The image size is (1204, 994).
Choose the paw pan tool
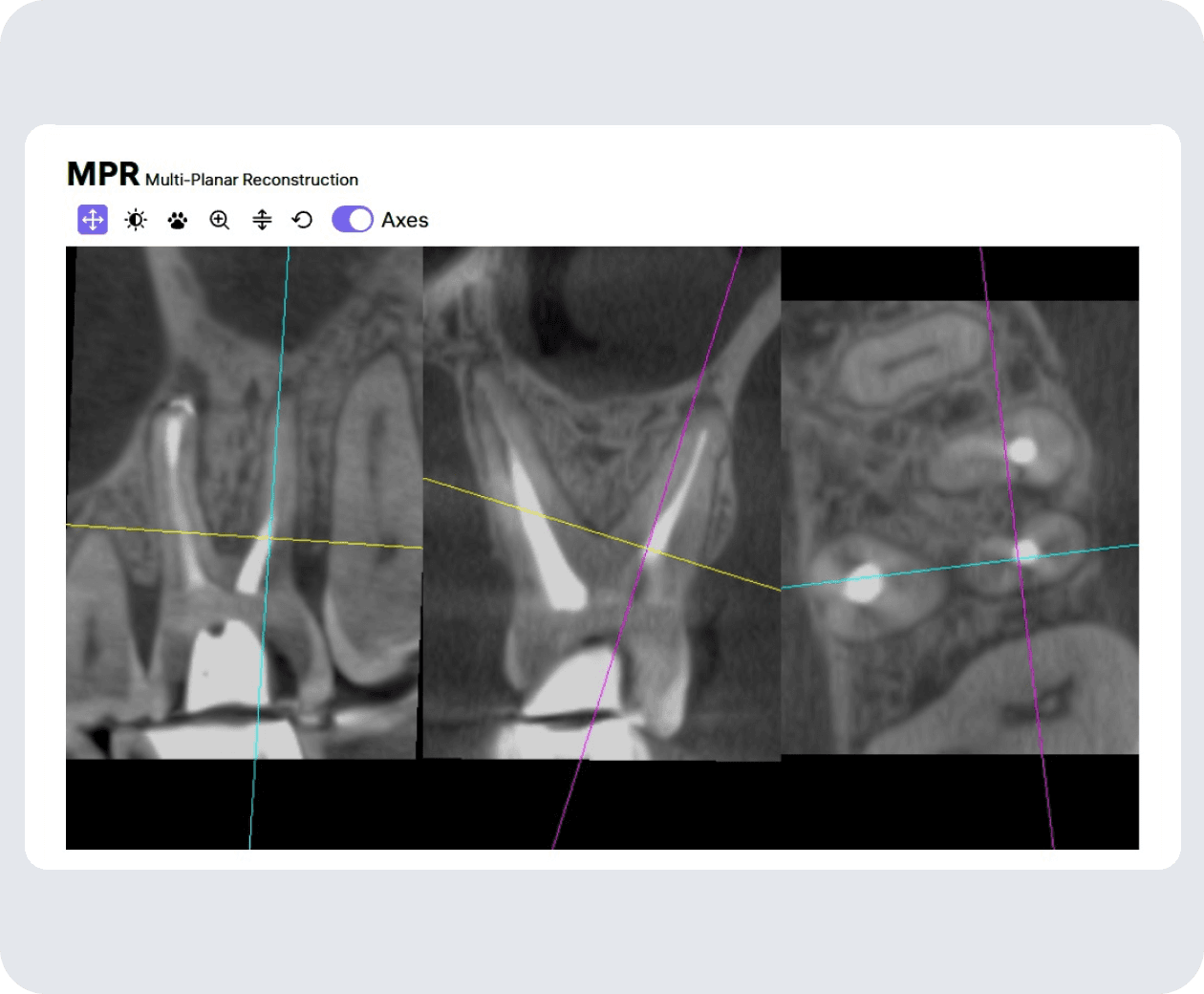click(x=178, y=221)
